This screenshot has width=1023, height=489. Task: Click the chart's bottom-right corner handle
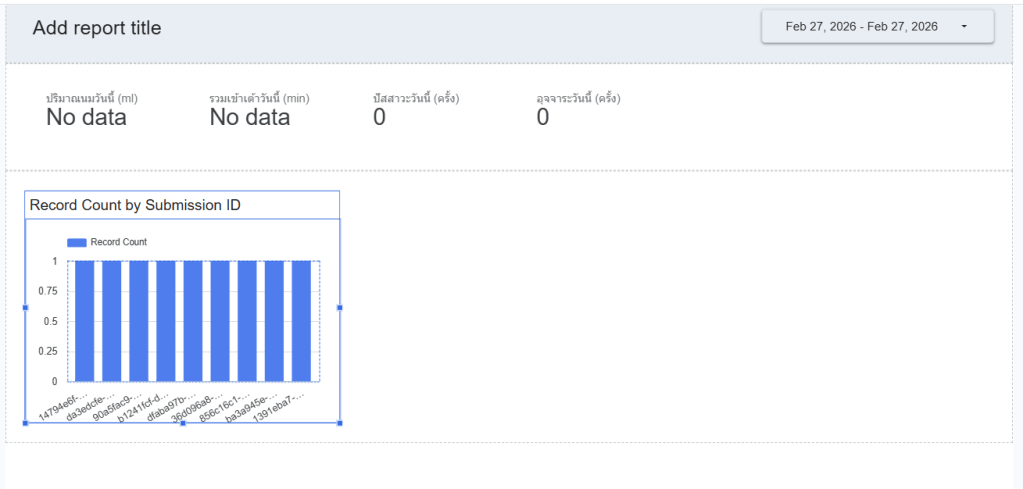pyautogui.click(x=340, y=423)
